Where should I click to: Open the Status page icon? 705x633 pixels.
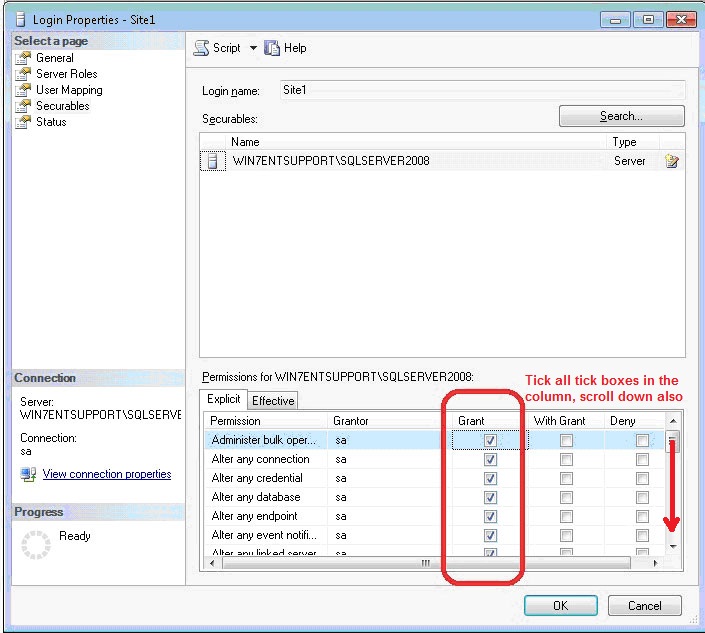tap(23, 122)
